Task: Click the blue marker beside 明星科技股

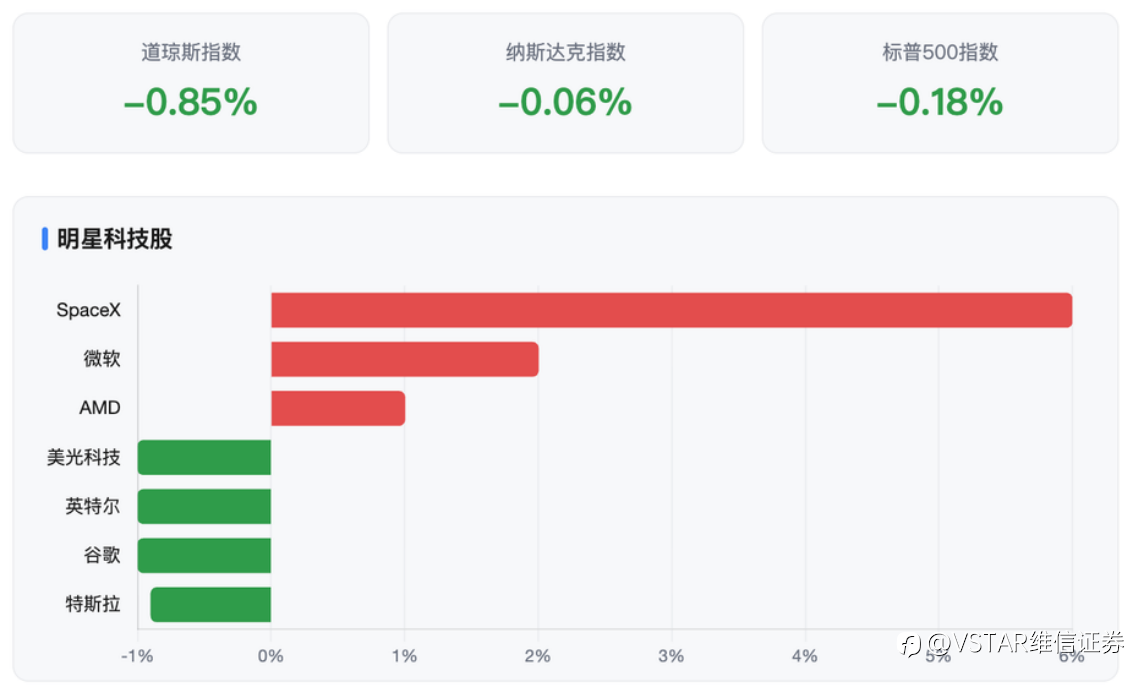Action: tap(45, 239)
